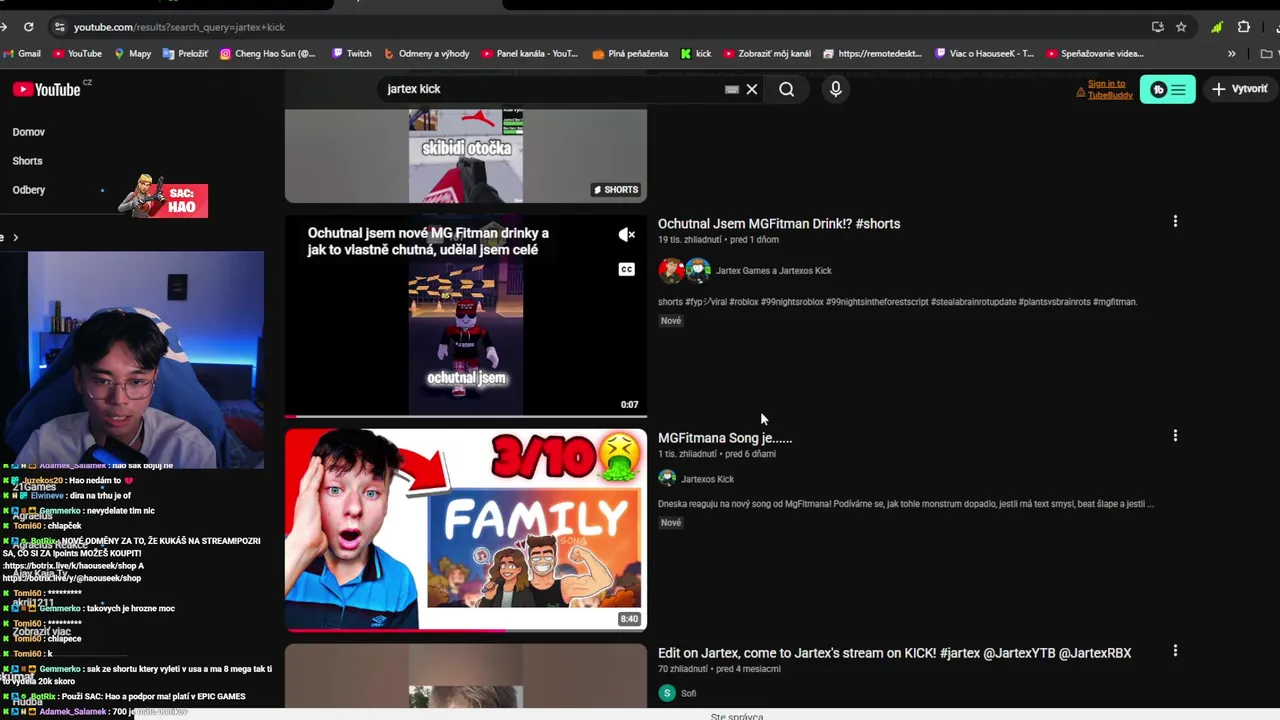
Task: Toggle captions CC on MGFitman preview
Action: [x=627, y=269]
